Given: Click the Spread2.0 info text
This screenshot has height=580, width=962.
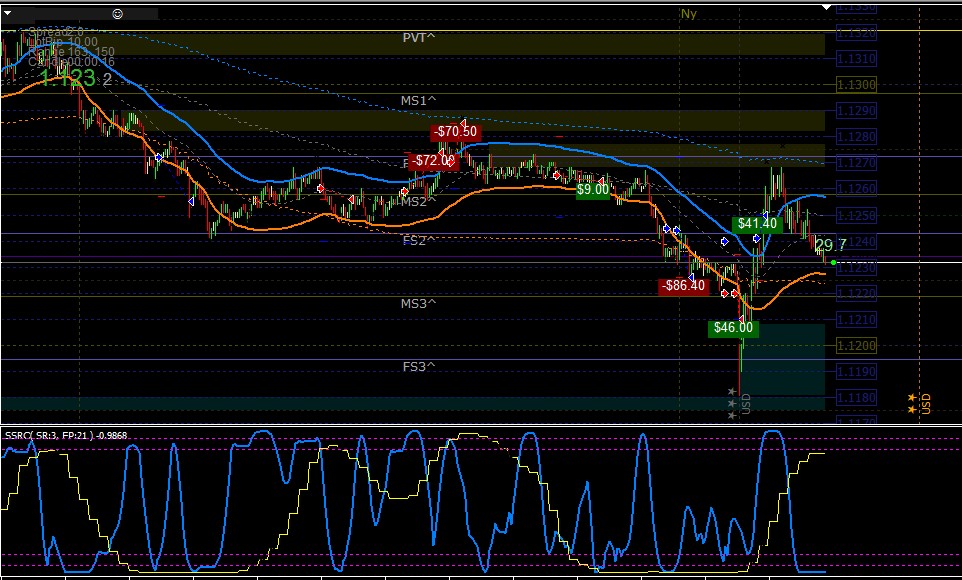Looking at the screenshot, I should pos(56,31).
